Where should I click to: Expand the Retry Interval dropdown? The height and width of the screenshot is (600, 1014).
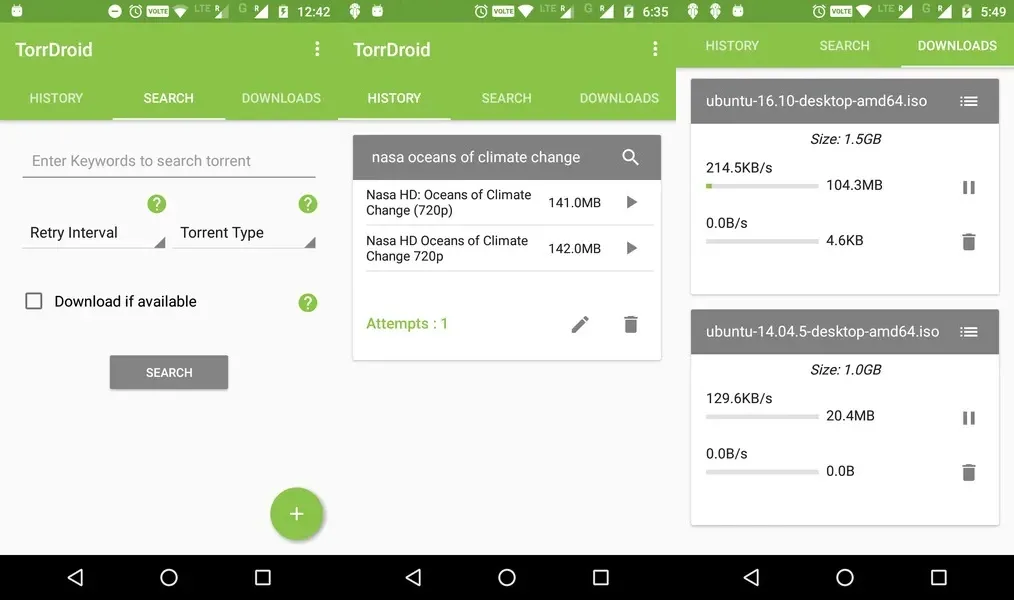click(x=94, y=233)
